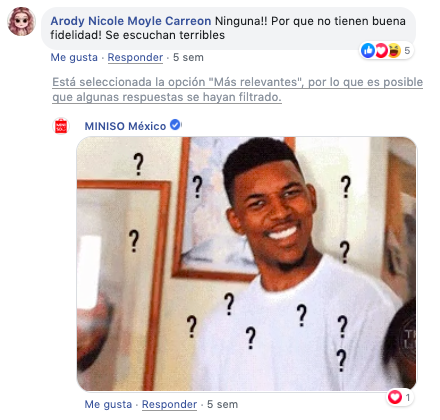Open the GIF reply's reaction count 1
Viewport: 440px width, 420px height.
click(x=408, y=397)
